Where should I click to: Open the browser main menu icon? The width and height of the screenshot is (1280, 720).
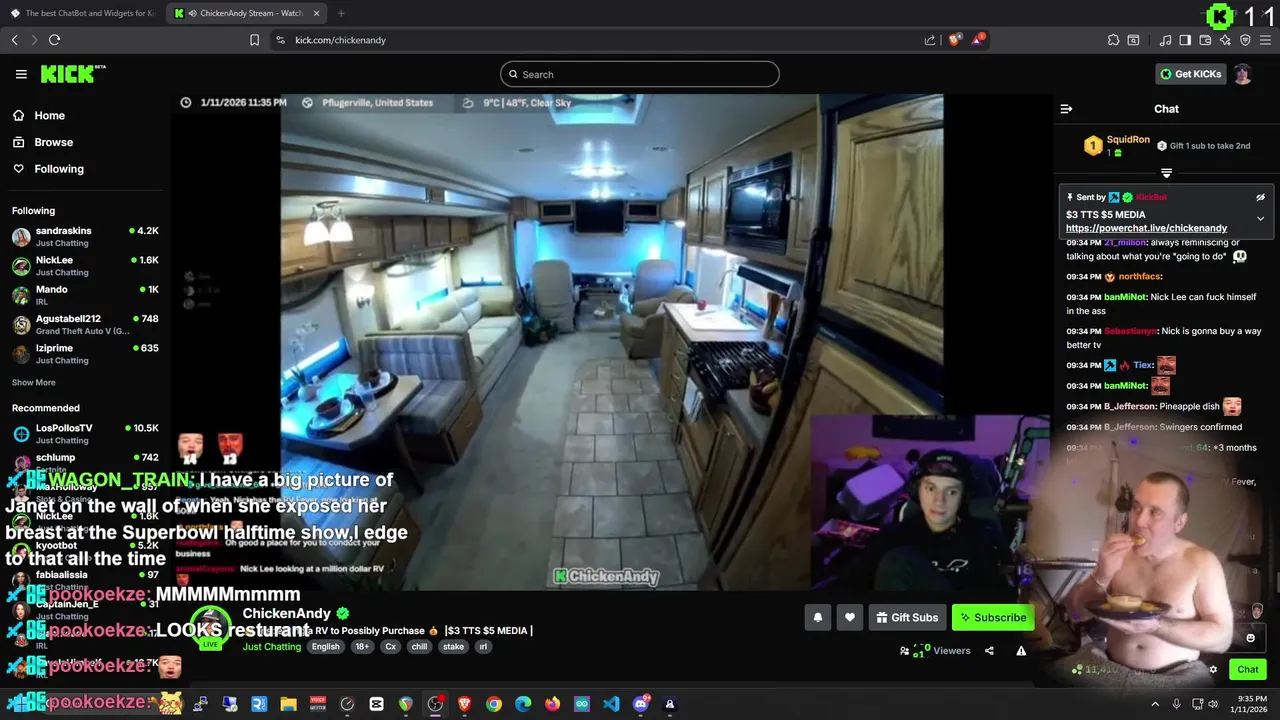(x=1266, y=40)
